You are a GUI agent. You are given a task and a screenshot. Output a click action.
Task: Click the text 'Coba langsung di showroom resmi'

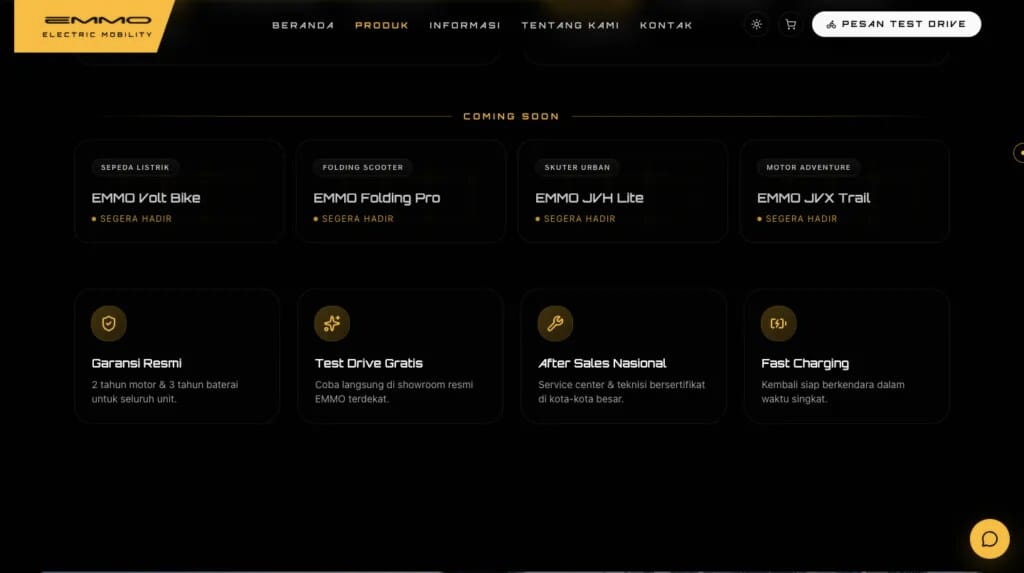click(x=394, y=385)
